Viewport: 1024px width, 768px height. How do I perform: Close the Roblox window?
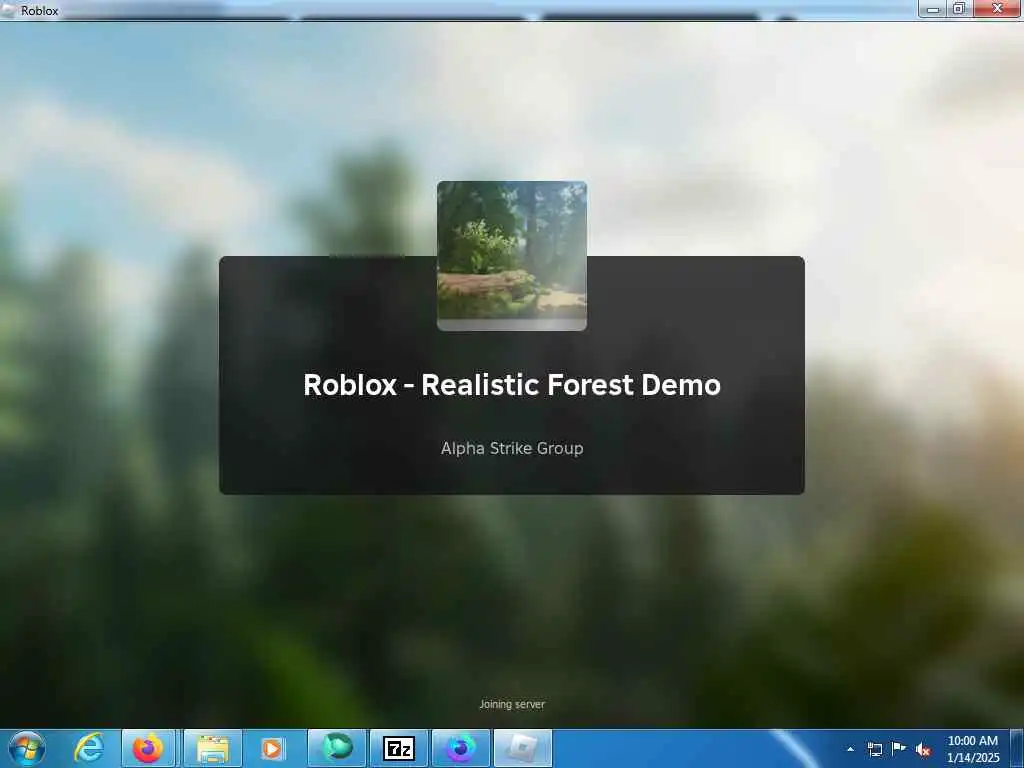[x=997, y=9]
